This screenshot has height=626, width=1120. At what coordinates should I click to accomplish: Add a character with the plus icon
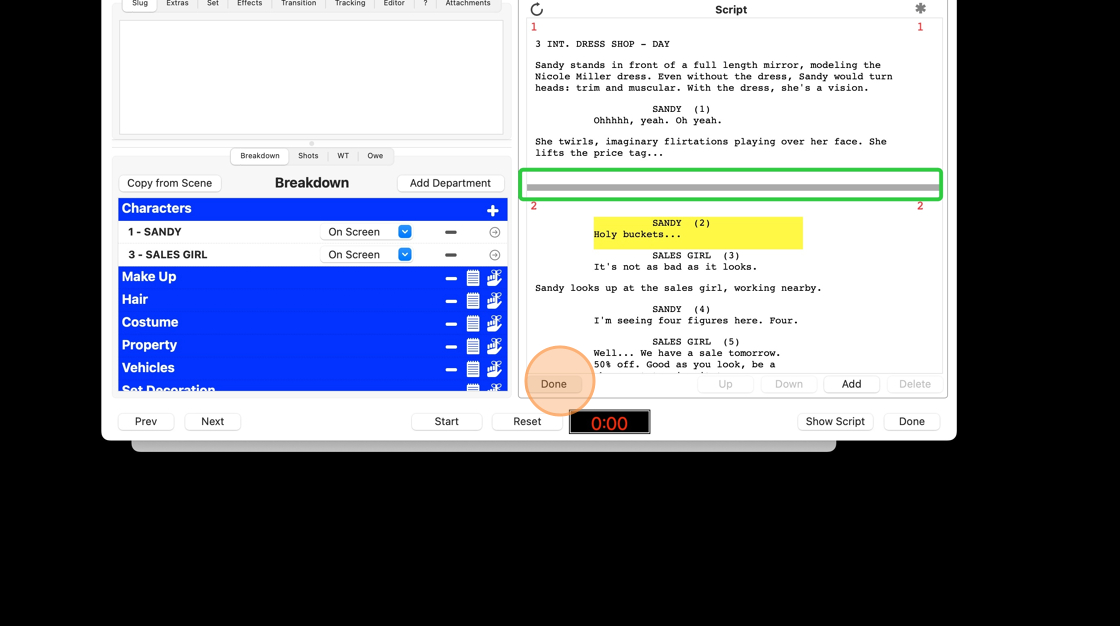tap(492, 210)
